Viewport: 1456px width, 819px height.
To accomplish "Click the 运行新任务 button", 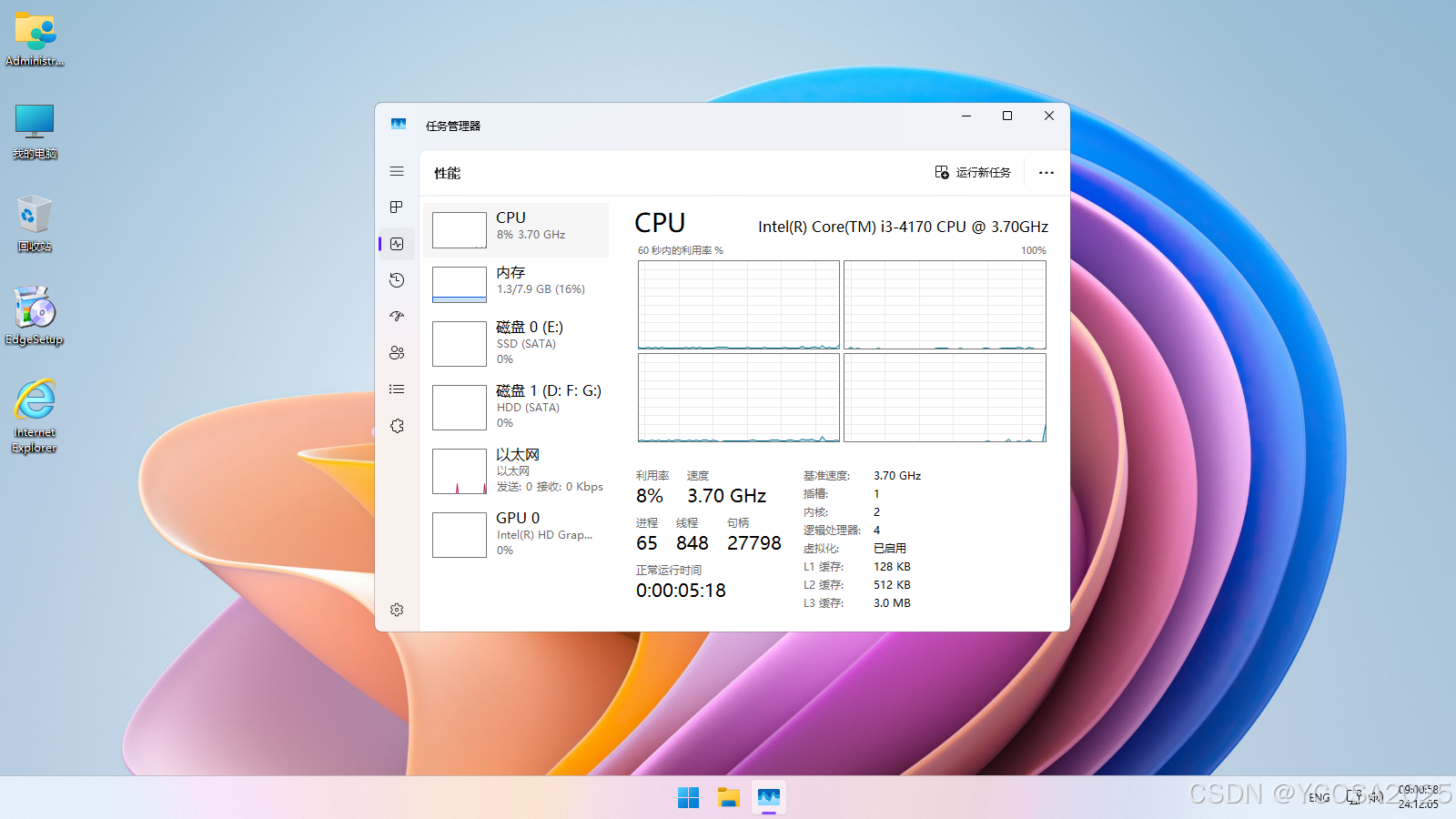I will point(973,173).
